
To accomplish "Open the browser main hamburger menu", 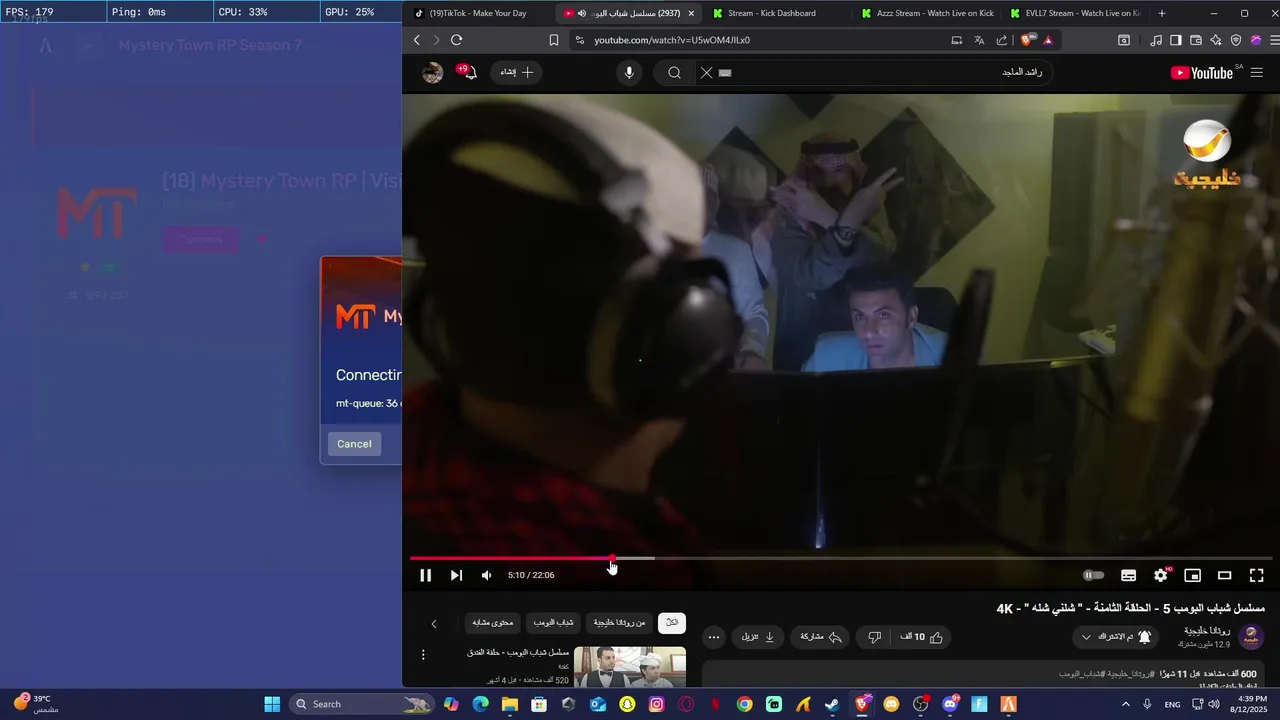I will click(1274, 40).
